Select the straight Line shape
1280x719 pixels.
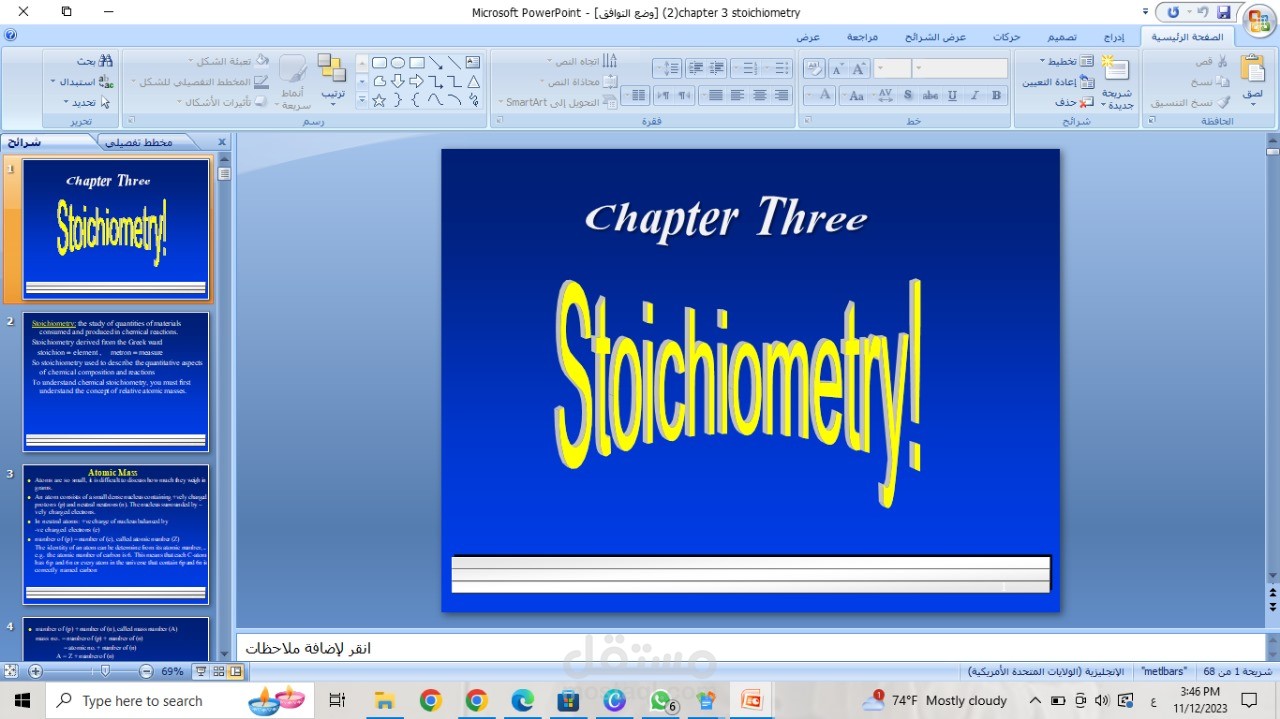click(454, 62)
